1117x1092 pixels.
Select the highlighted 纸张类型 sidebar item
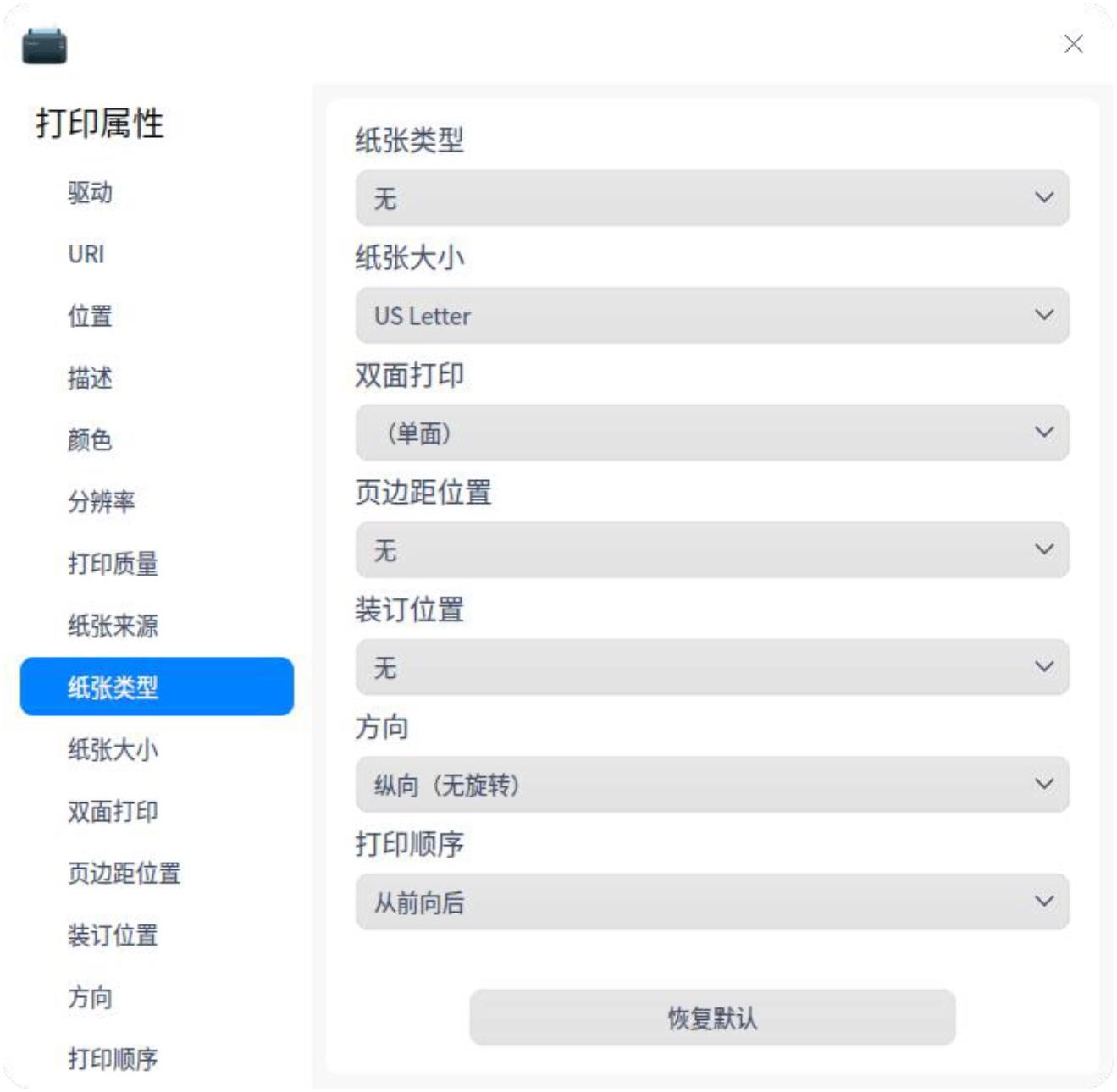157,687
